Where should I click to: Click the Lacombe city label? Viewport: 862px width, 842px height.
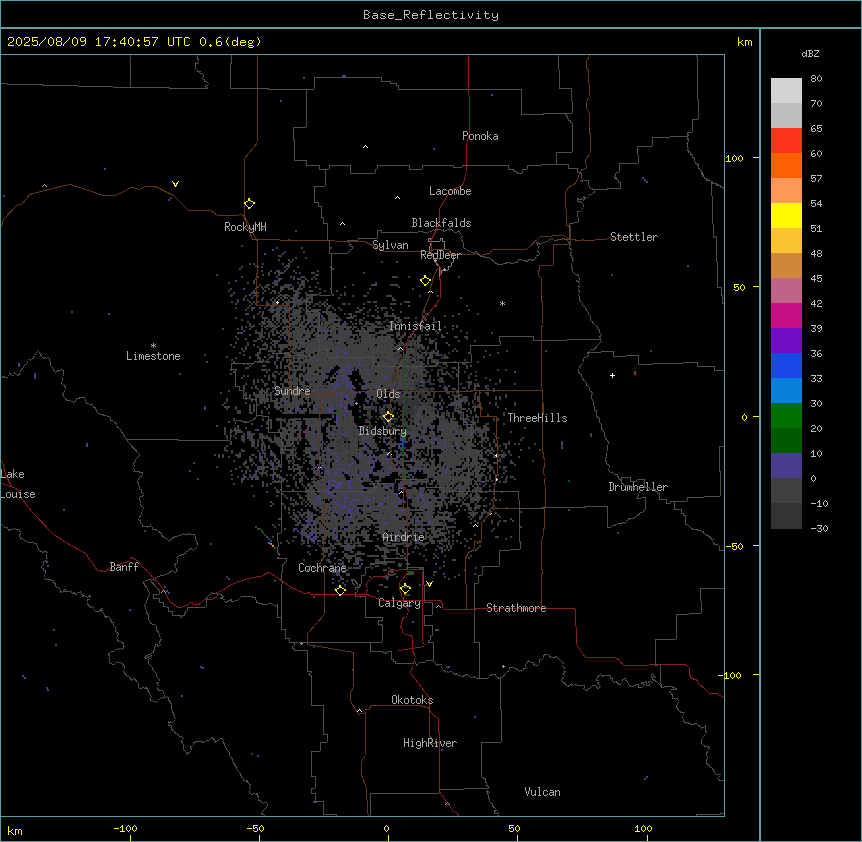[450, 191]
